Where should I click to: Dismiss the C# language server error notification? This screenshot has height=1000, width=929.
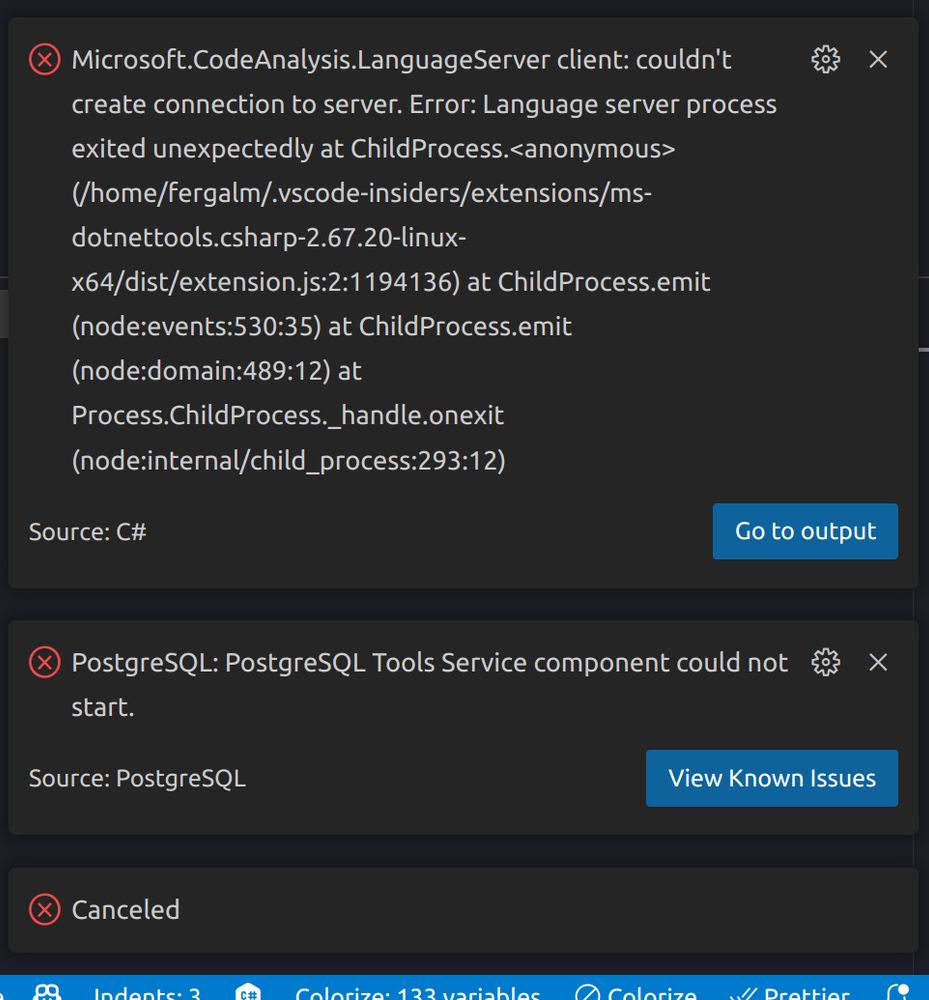click(x=878, y=60)
